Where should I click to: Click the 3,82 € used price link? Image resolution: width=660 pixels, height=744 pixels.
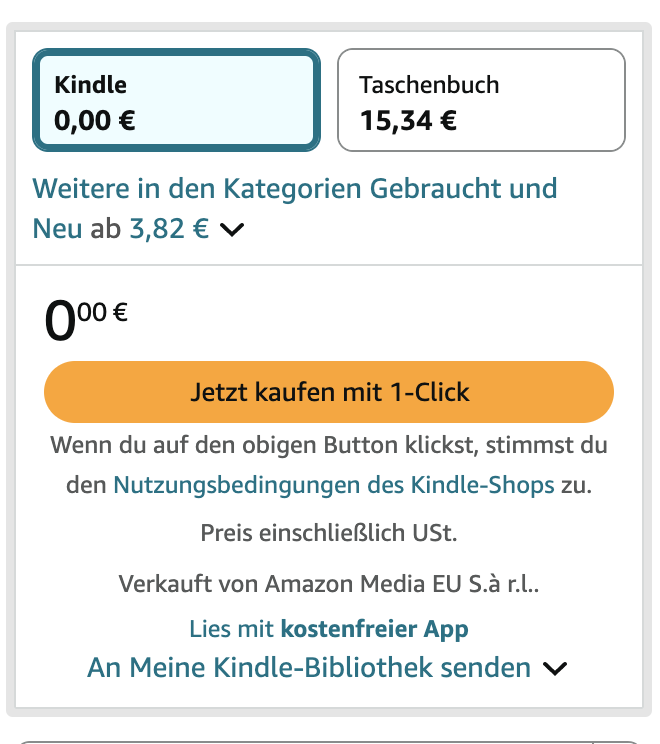click(169, 229)
